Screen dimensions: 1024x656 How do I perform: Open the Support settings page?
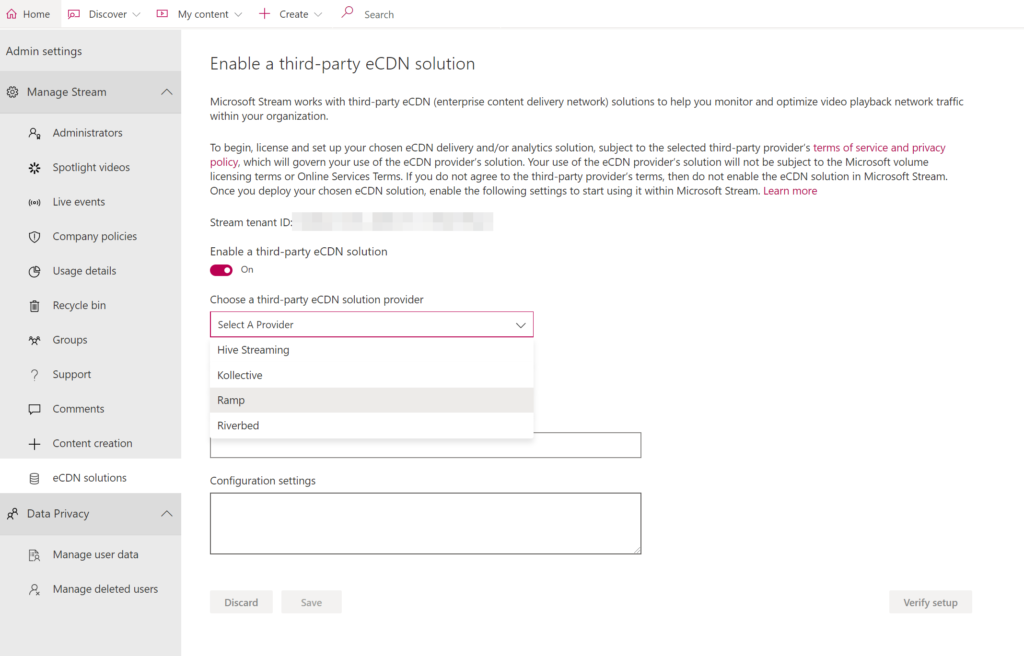click(x=91, y=374)
